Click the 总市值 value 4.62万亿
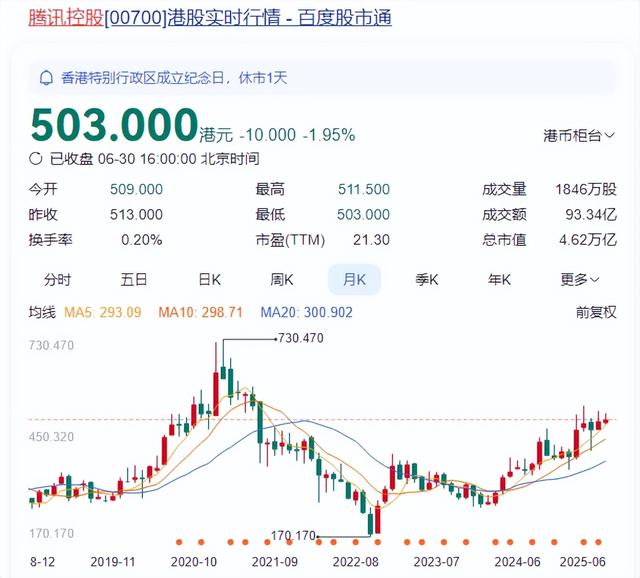Image resolution: width=640 pixels, height=578 pixels. [x=588, y=240]
